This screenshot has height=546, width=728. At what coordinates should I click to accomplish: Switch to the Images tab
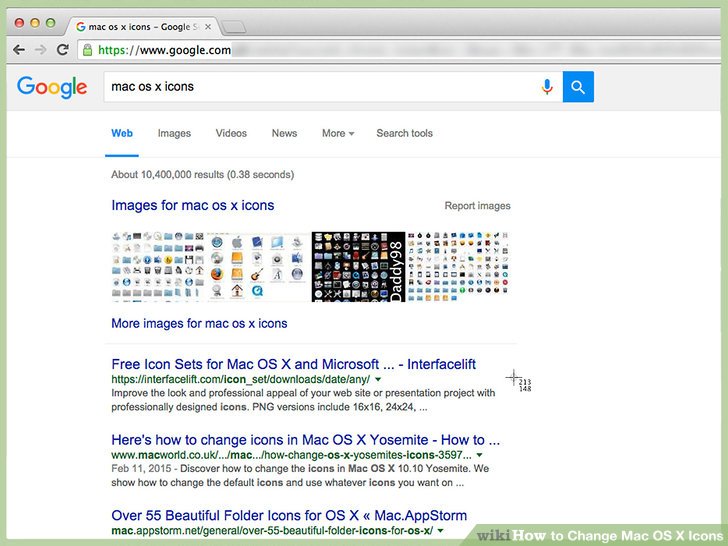pos(174,133)
